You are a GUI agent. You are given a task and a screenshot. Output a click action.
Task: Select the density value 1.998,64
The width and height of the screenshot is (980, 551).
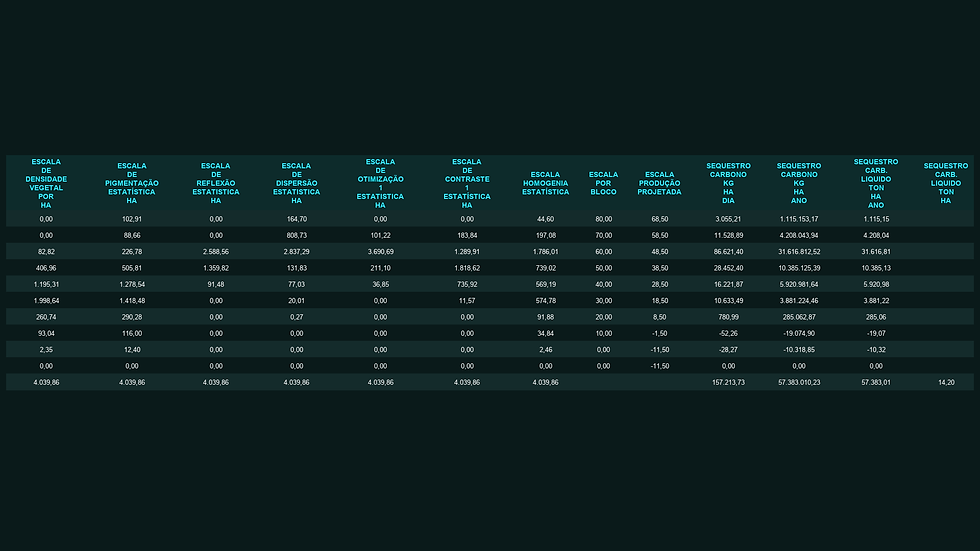click(46, 300)
